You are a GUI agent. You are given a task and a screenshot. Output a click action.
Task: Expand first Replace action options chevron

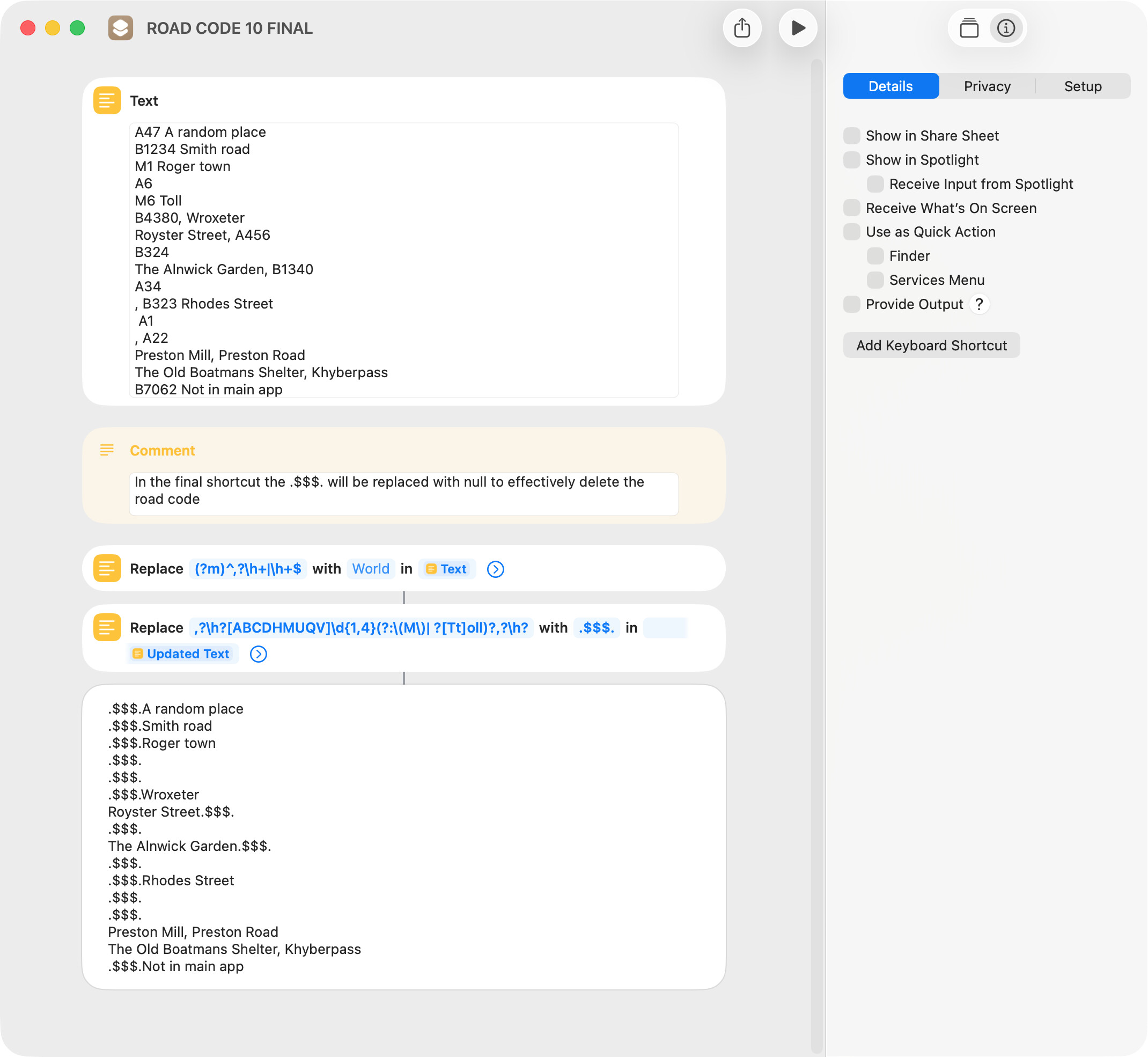point(496,569)
